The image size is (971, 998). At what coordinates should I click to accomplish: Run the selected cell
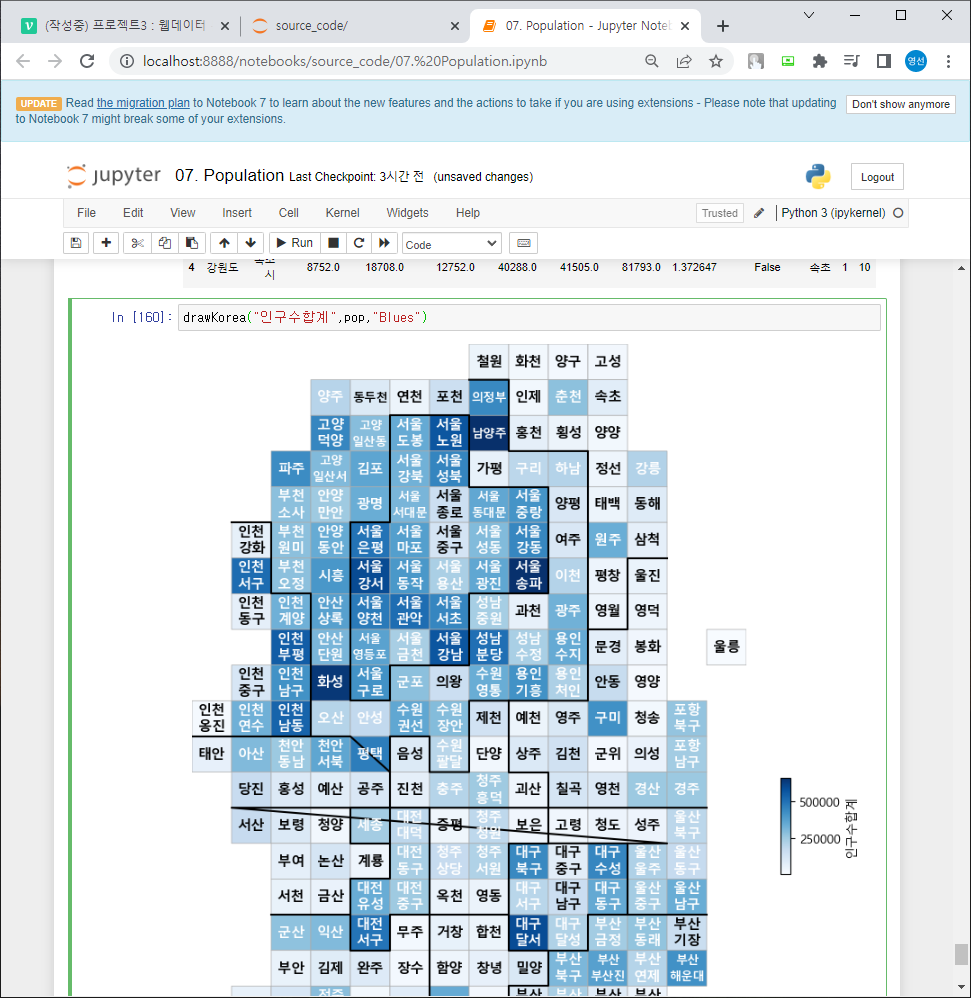point(294,243)
